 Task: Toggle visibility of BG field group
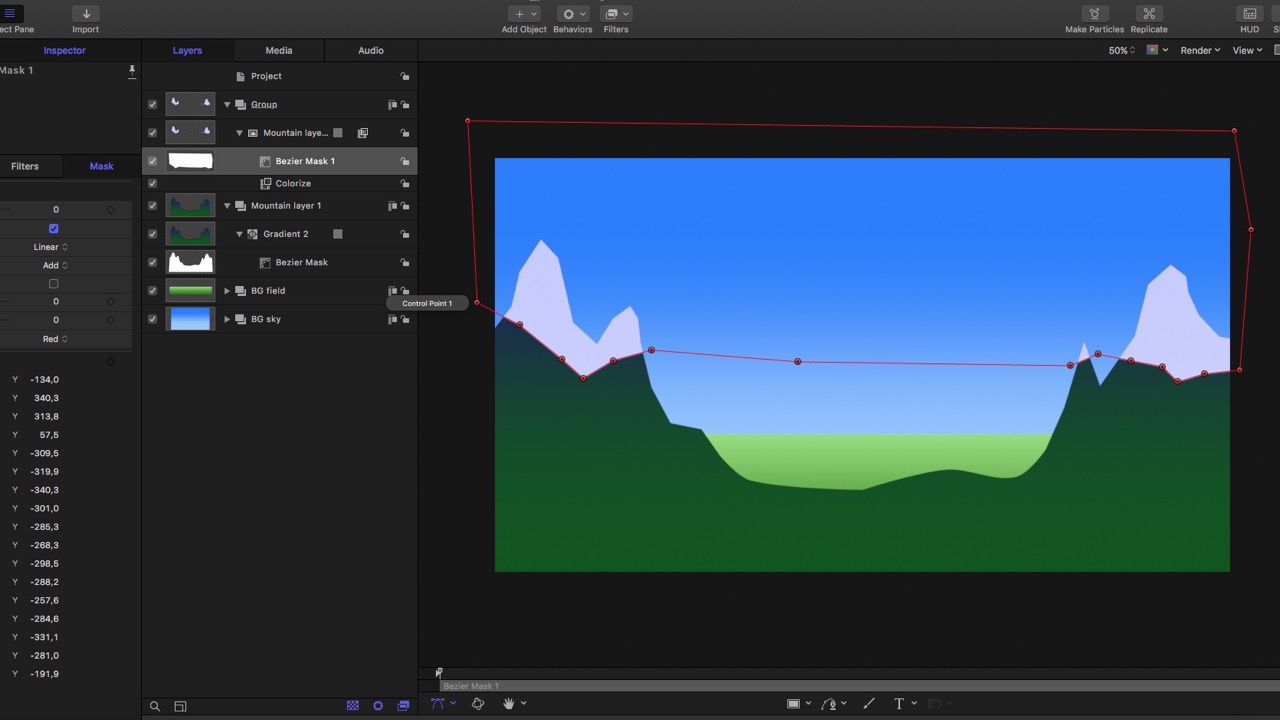coord(152,291)
